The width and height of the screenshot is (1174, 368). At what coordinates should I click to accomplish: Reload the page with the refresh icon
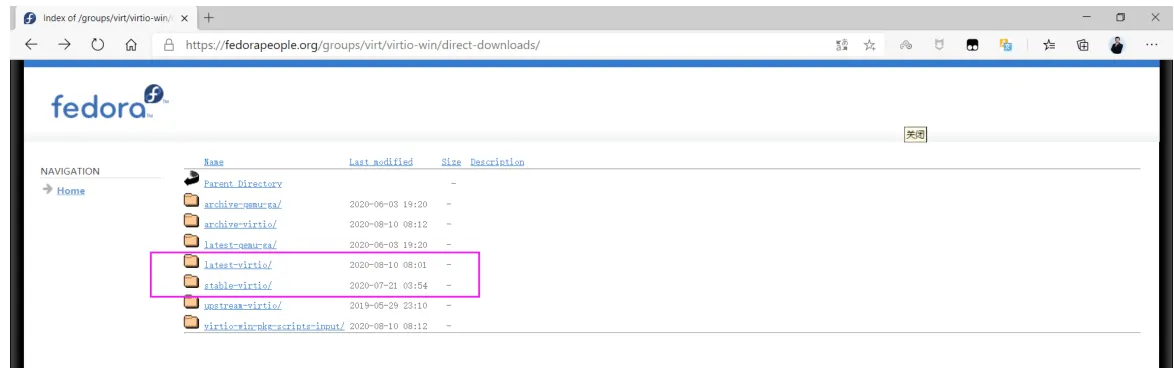pyautogui.click(x=97, y=45)
